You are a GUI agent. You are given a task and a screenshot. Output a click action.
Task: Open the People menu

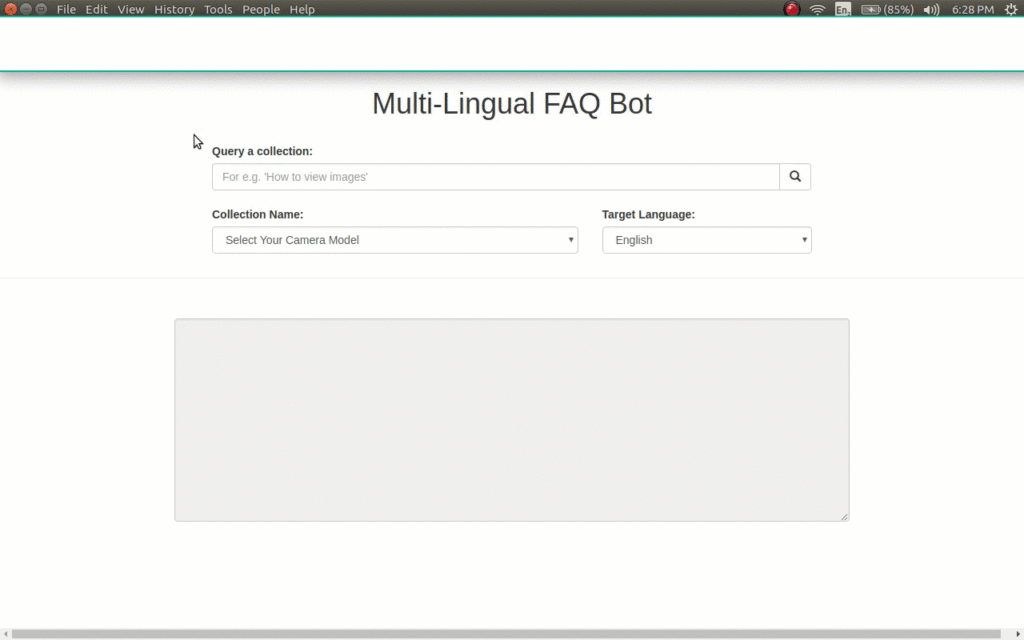[x=261, y=10]
